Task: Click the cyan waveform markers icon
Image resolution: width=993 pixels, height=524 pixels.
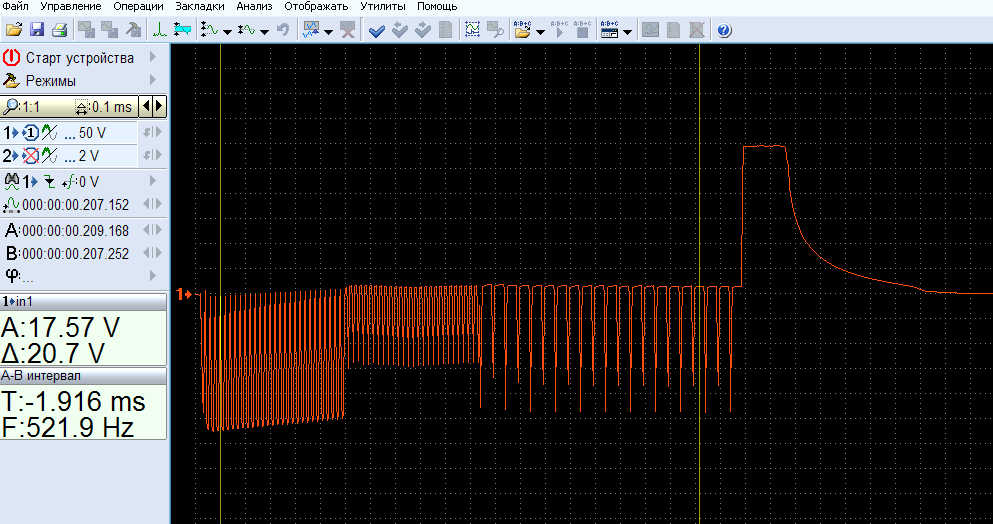Action: click(x=182, y=30)
